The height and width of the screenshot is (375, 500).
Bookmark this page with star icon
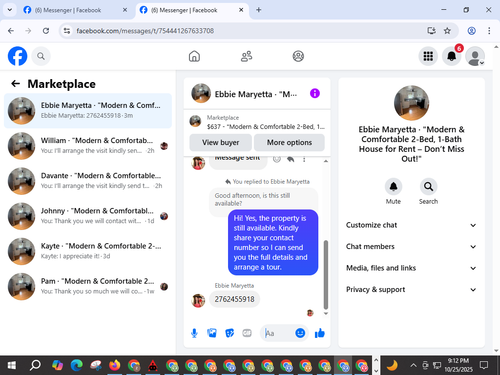(x=447, y=31)
